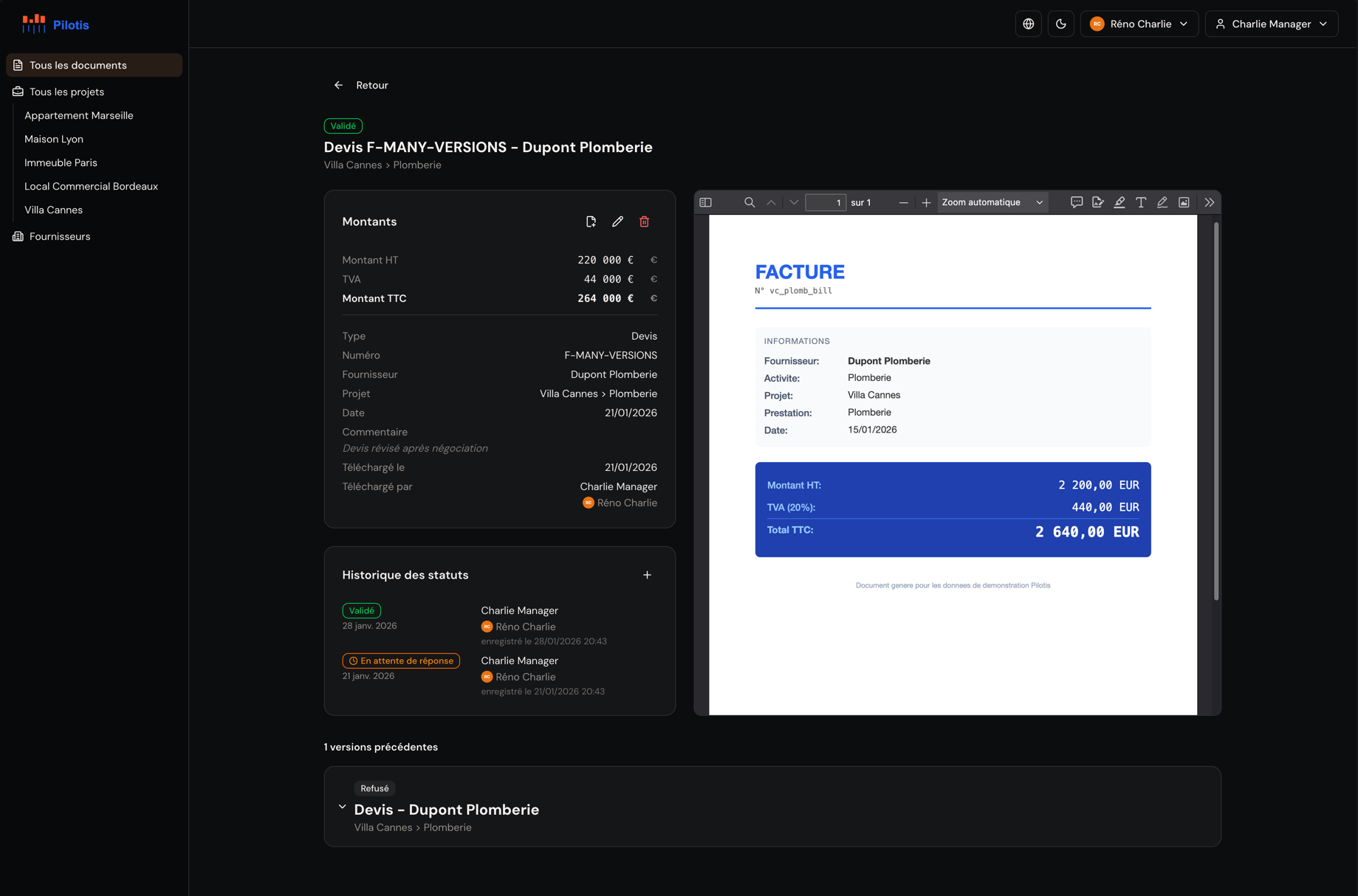Open the freehand drawing tool

point(1162,201)
